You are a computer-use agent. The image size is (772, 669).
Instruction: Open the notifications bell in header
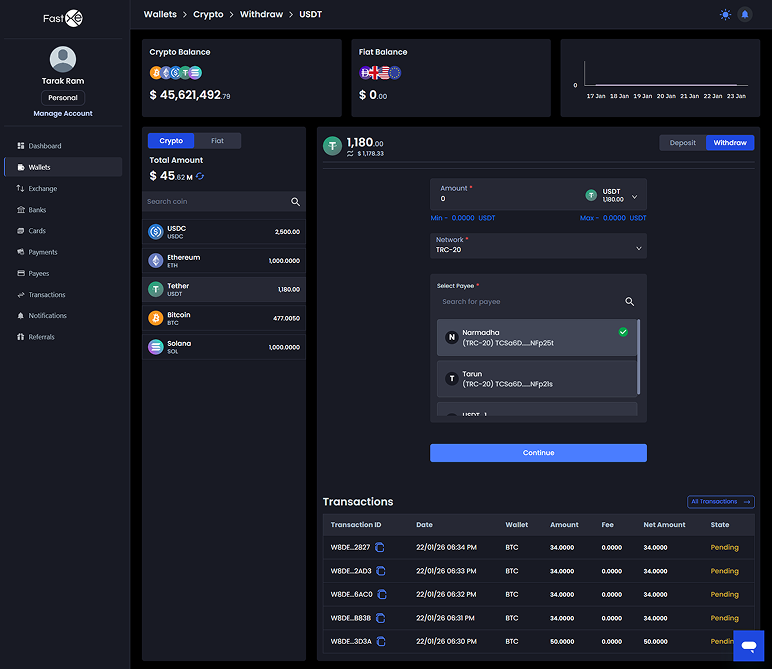[745, 15]
